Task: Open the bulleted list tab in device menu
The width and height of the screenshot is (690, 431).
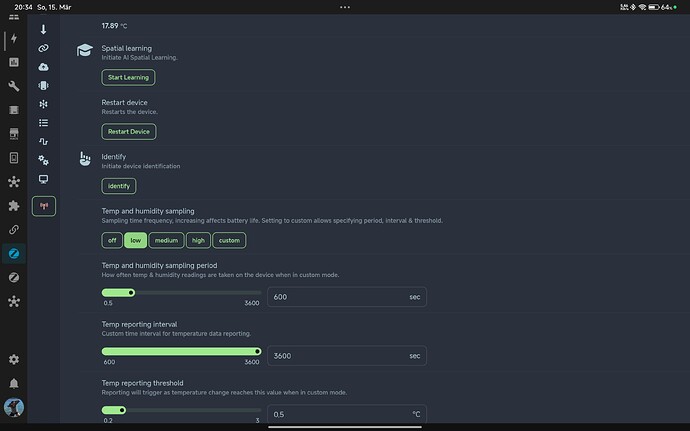Action: [x=44, y=123]
